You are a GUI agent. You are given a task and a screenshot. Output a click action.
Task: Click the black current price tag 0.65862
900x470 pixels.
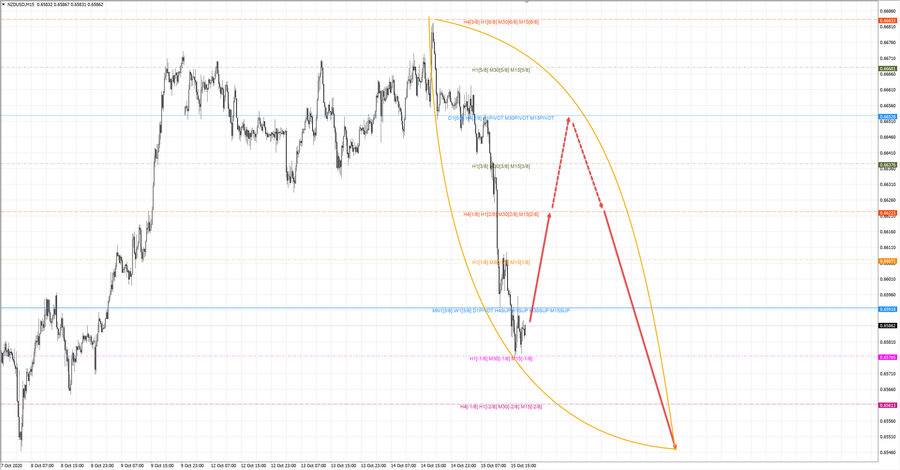click(x=887, y=326)
